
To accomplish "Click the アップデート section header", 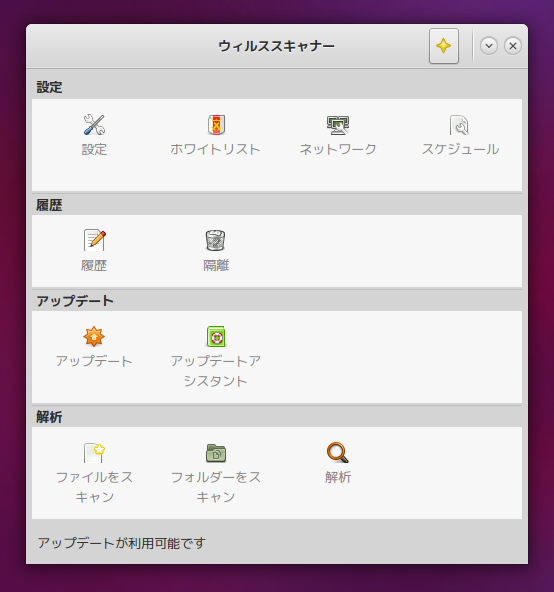I will 75,301.
